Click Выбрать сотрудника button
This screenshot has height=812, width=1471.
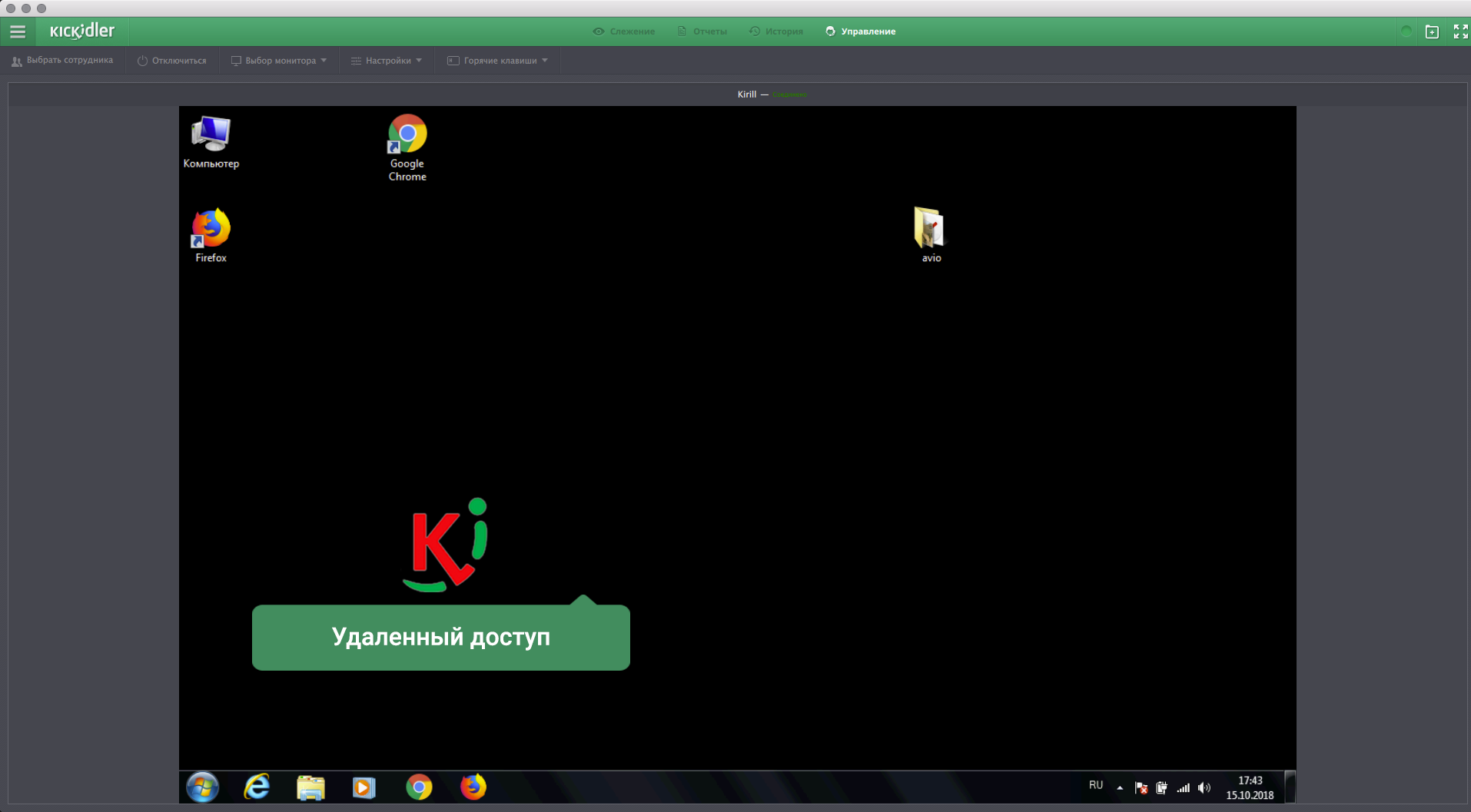(62, 61)
